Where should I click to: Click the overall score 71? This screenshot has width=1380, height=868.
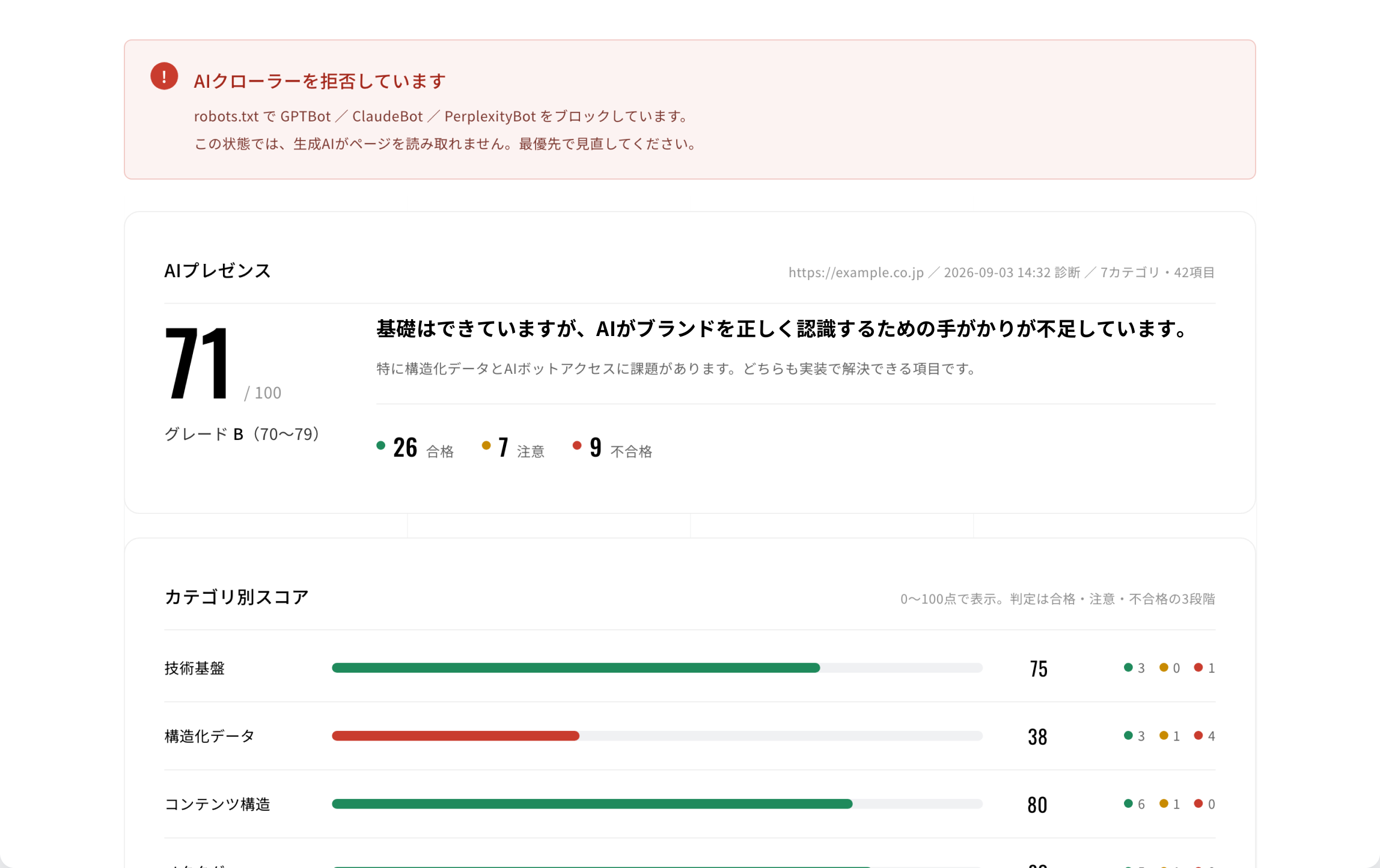pos(197,362)
